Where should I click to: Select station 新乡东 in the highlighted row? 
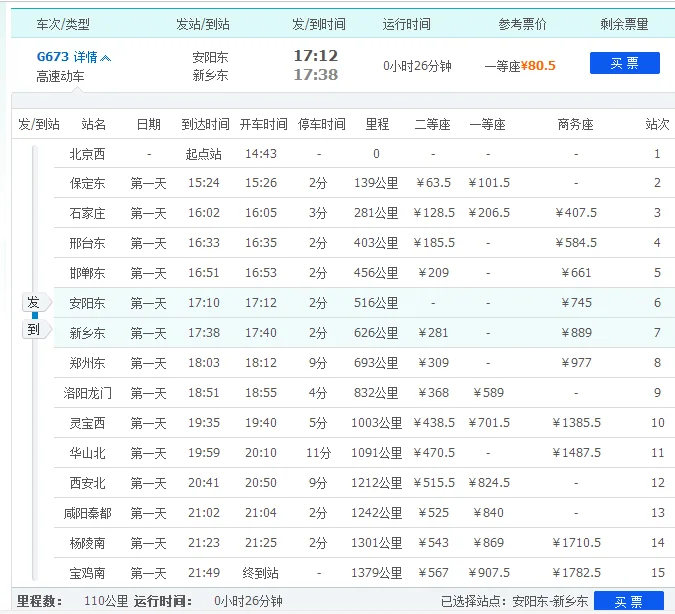coord(87,333)
